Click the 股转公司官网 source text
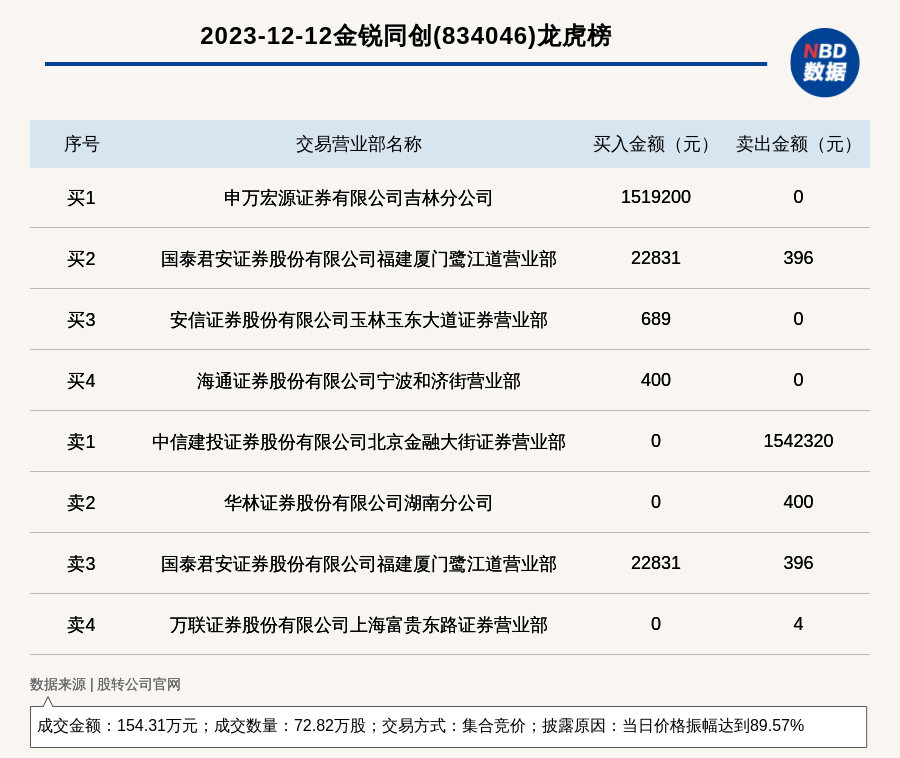 point(138,684)
